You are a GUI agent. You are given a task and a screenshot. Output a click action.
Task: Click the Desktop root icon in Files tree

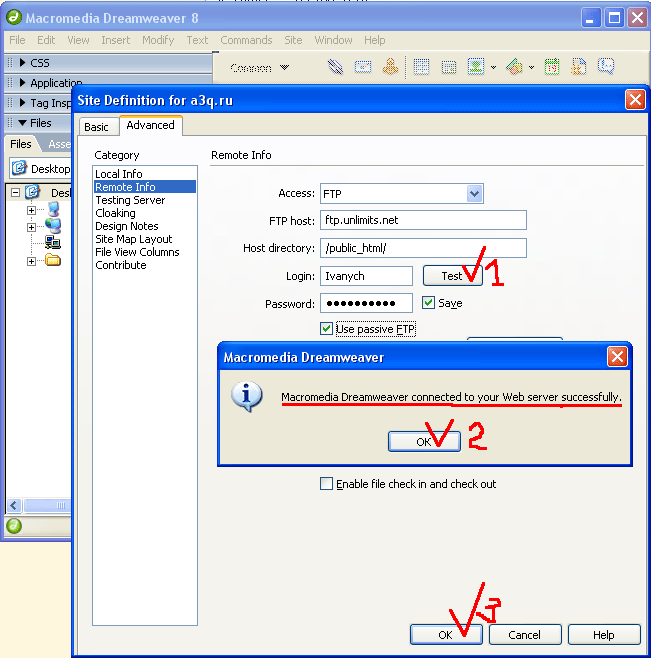(32, 192)
